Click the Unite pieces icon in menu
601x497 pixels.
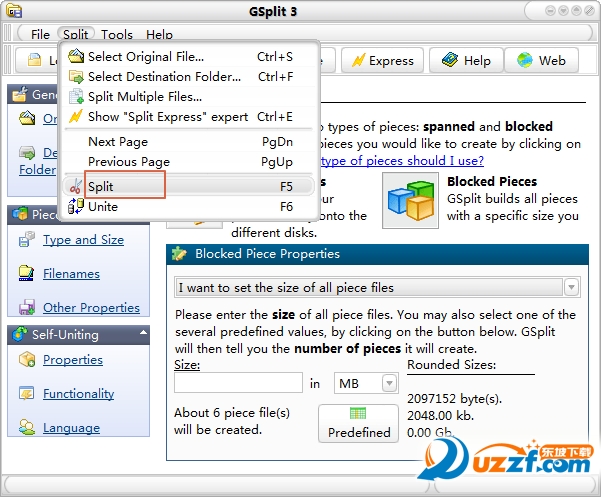(x=76, y=207)
